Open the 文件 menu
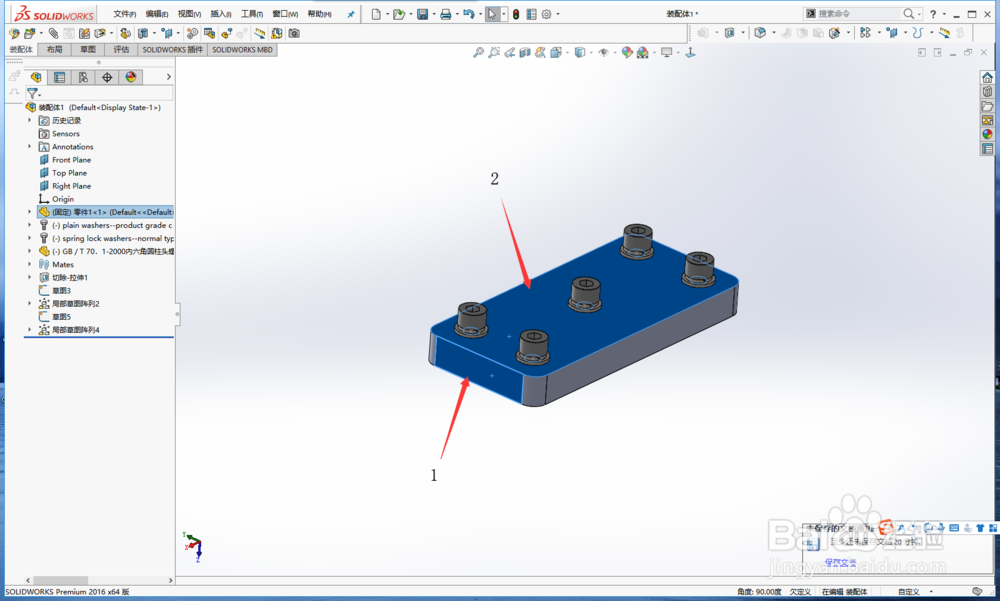Image resolution: width=1000 pixels, height=601 pixels. tap(124, 14)
